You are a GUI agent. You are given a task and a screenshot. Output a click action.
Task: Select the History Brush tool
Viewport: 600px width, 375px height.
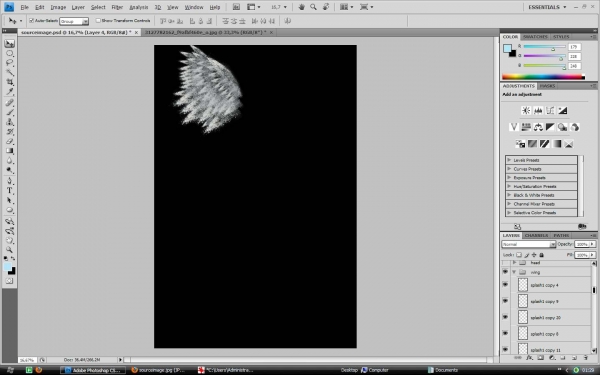(10, 132)
